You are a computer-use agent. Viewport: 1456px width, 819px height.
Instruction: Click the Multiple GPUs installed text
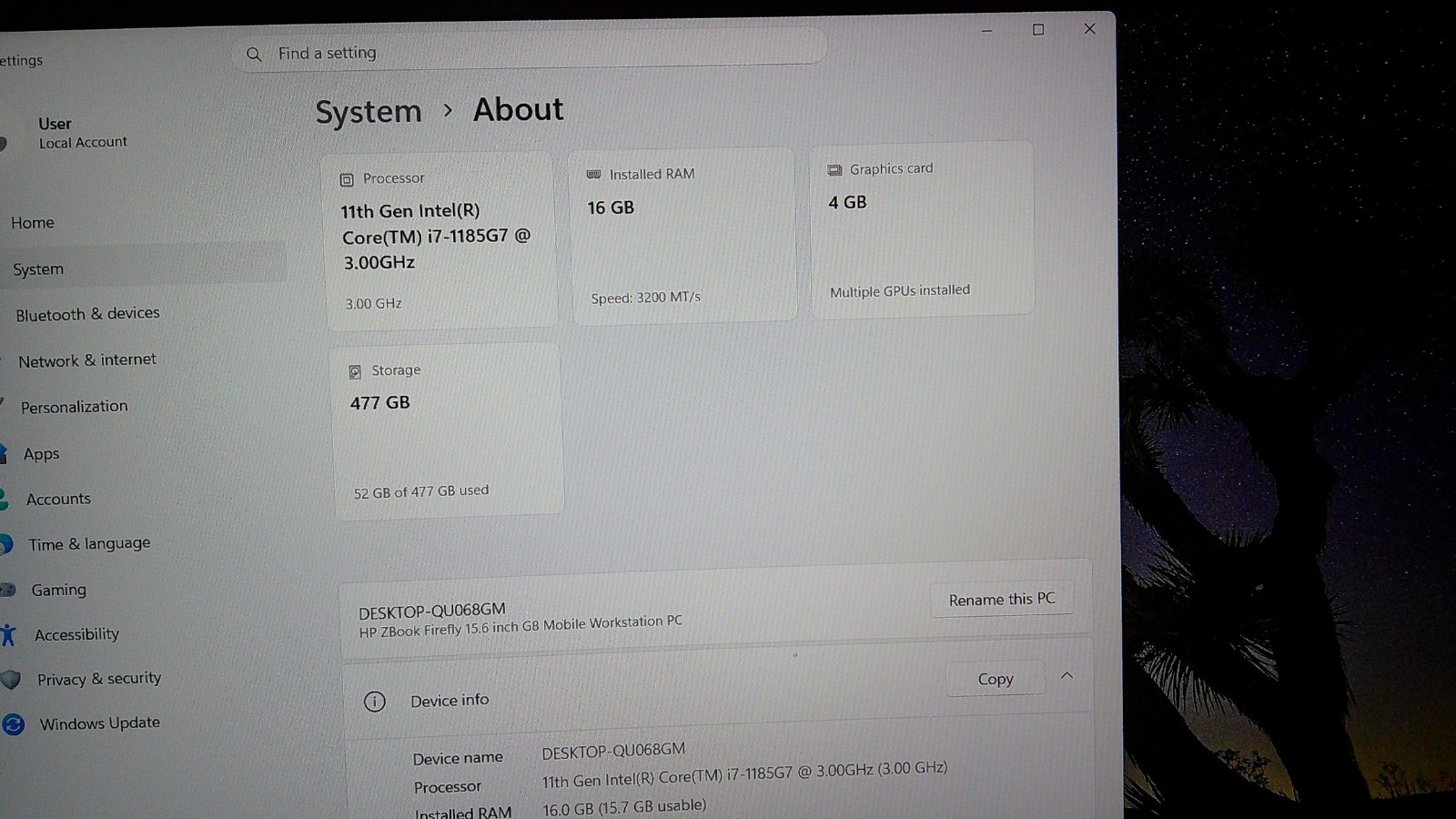tap(900, 291)
